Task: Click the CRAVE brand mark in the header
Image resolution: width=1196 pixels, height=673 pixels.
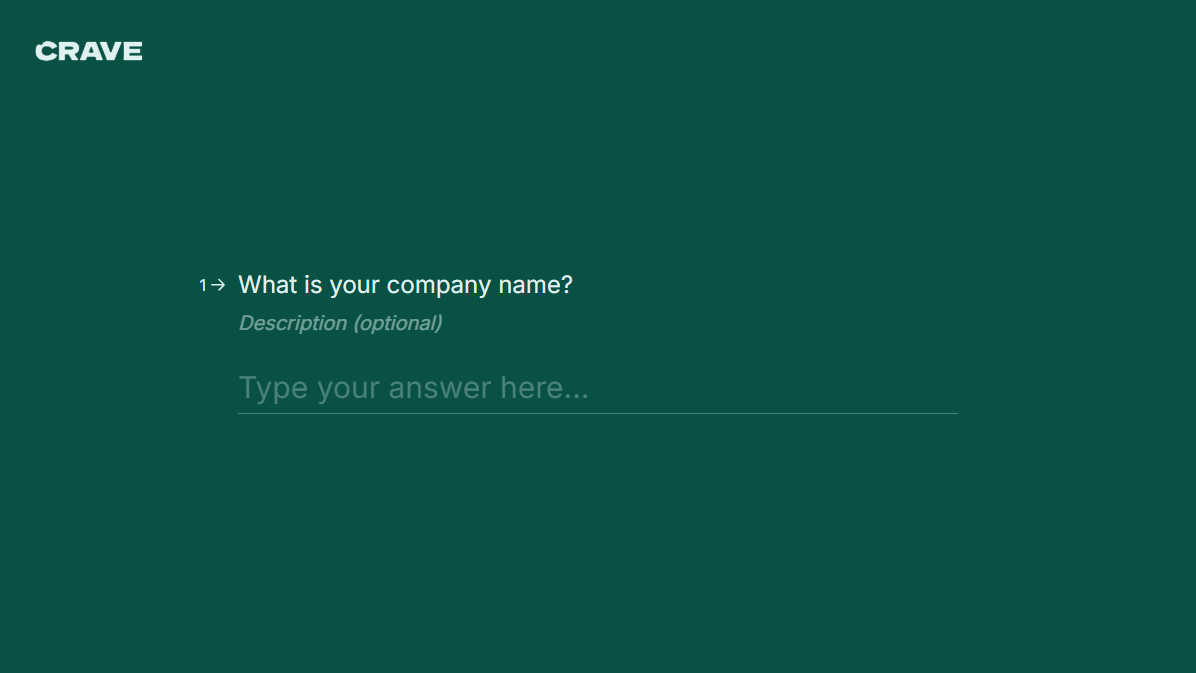Action: click(x=88, y=50)
